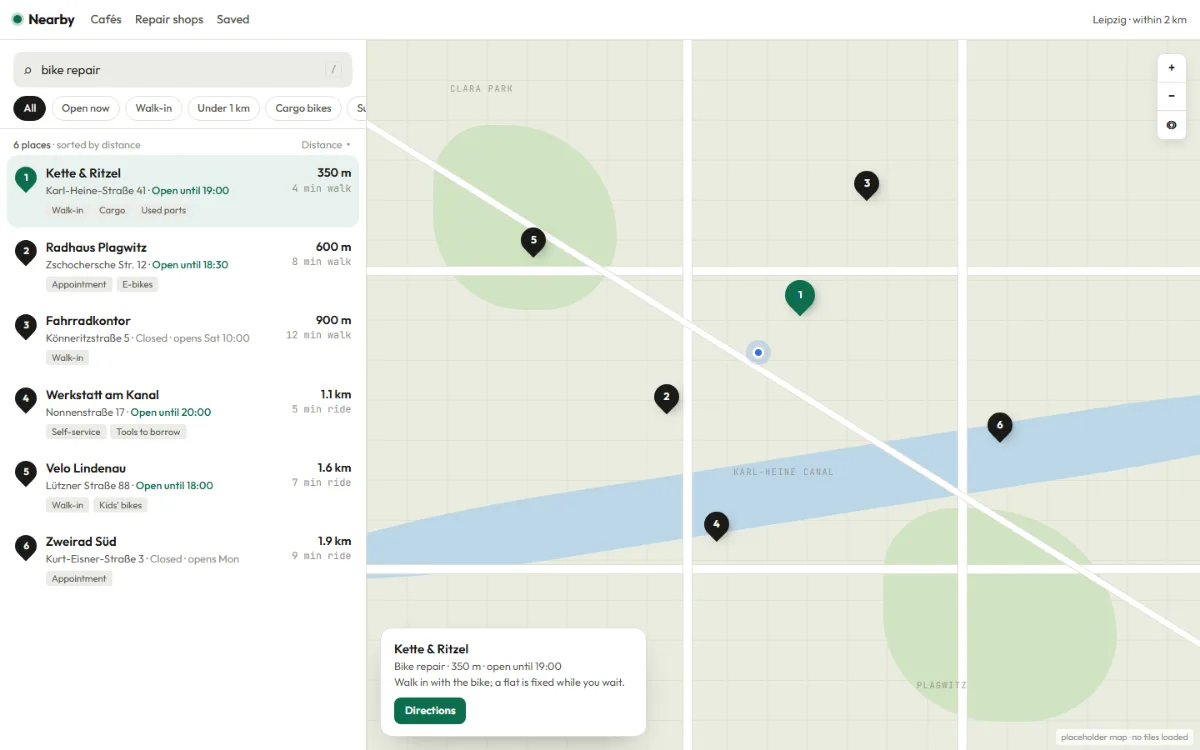Click the Kette & Ritzel info card title
1200x750 pixels.
tap(431, 649)
